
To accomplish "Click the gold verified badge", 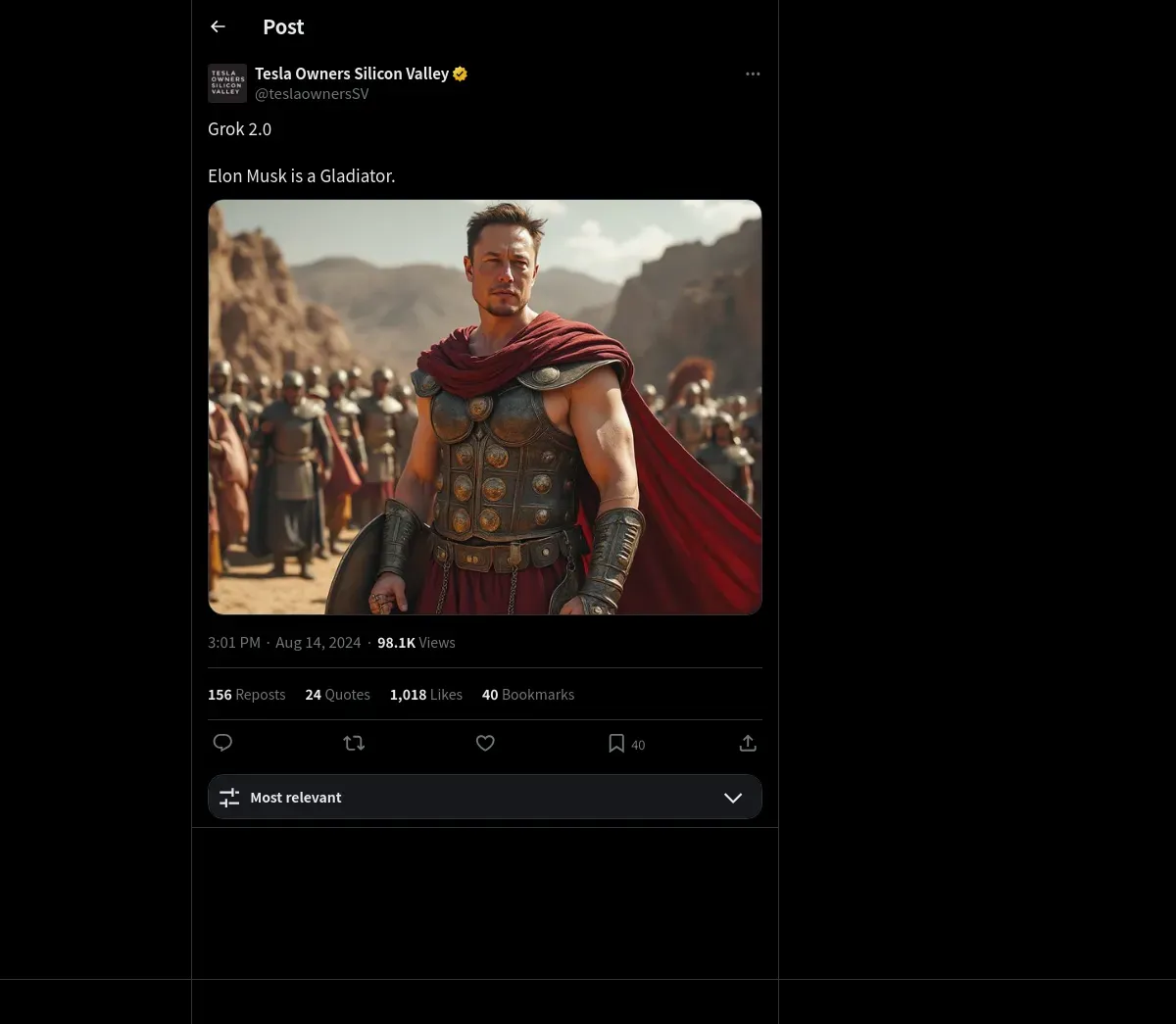I will [461, 73].
